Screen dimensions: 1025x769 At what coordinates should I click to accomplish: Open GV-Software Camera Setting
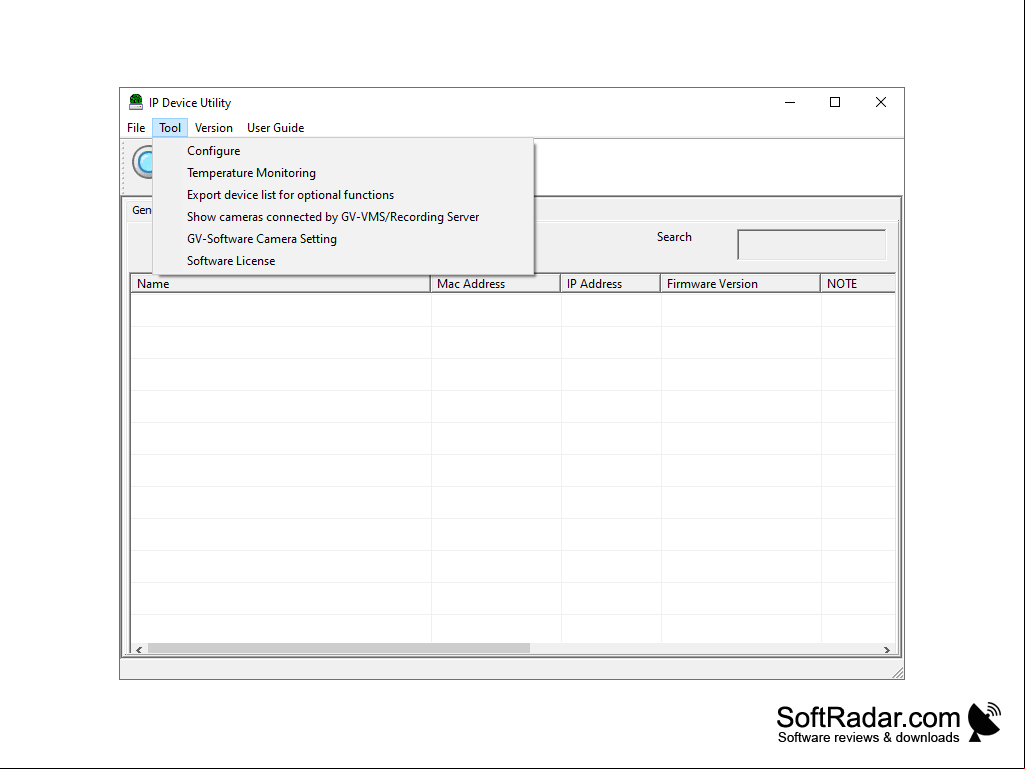pos(343,239)
